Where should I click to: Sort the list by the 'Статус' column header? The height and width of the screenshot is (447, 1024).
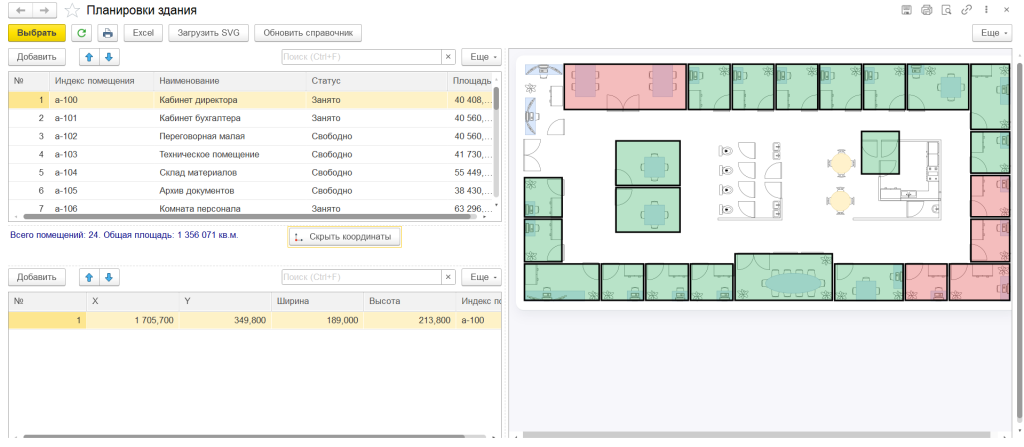(x=326, y=80)
